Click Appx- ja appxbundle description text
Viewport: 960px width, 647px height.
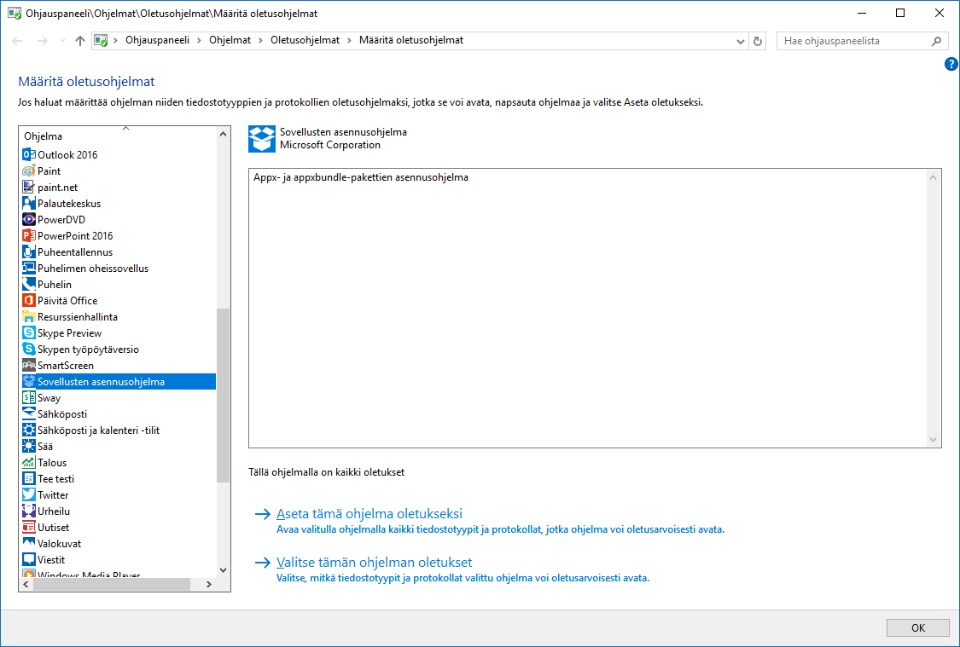pos(361,178)
